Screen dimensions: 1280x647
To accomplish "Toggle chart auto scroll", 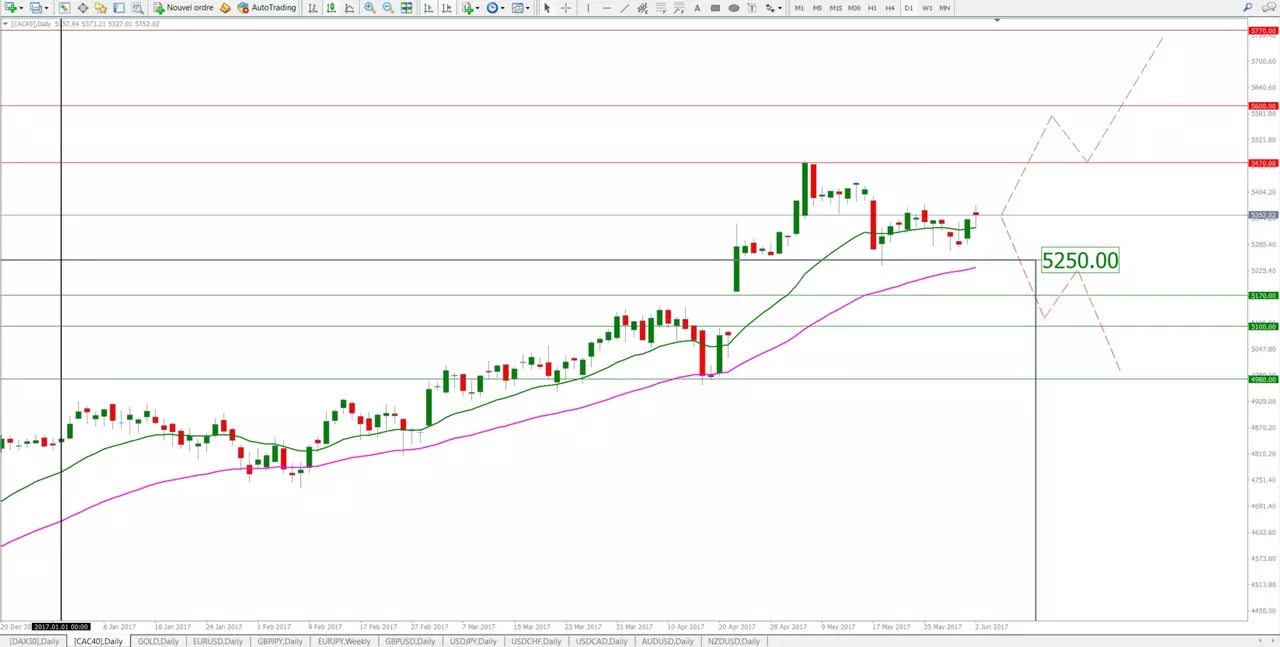I will tap(428, 8).
